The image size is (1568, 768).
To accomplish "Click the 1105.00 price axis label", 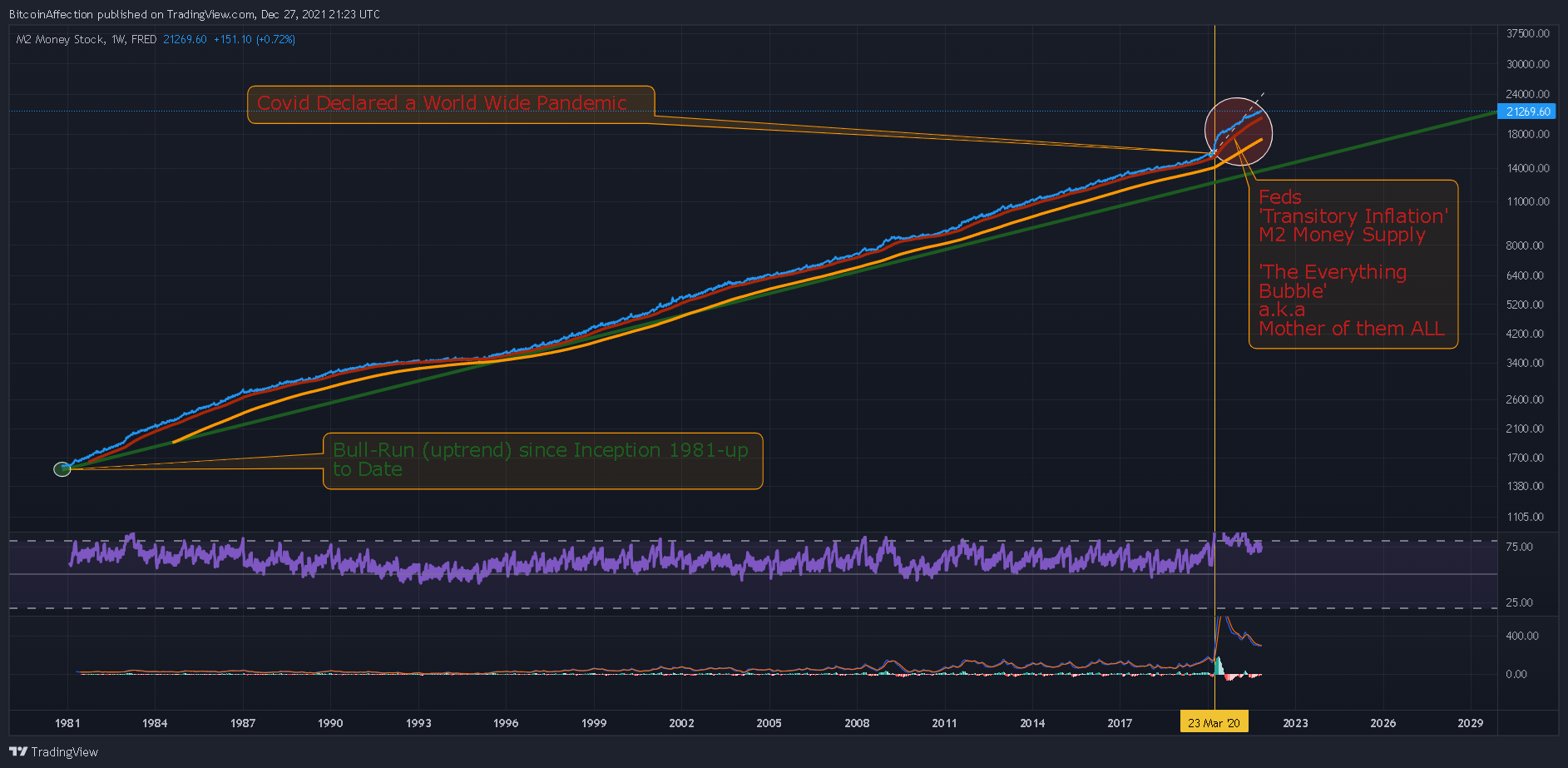I will [1526, 517].
